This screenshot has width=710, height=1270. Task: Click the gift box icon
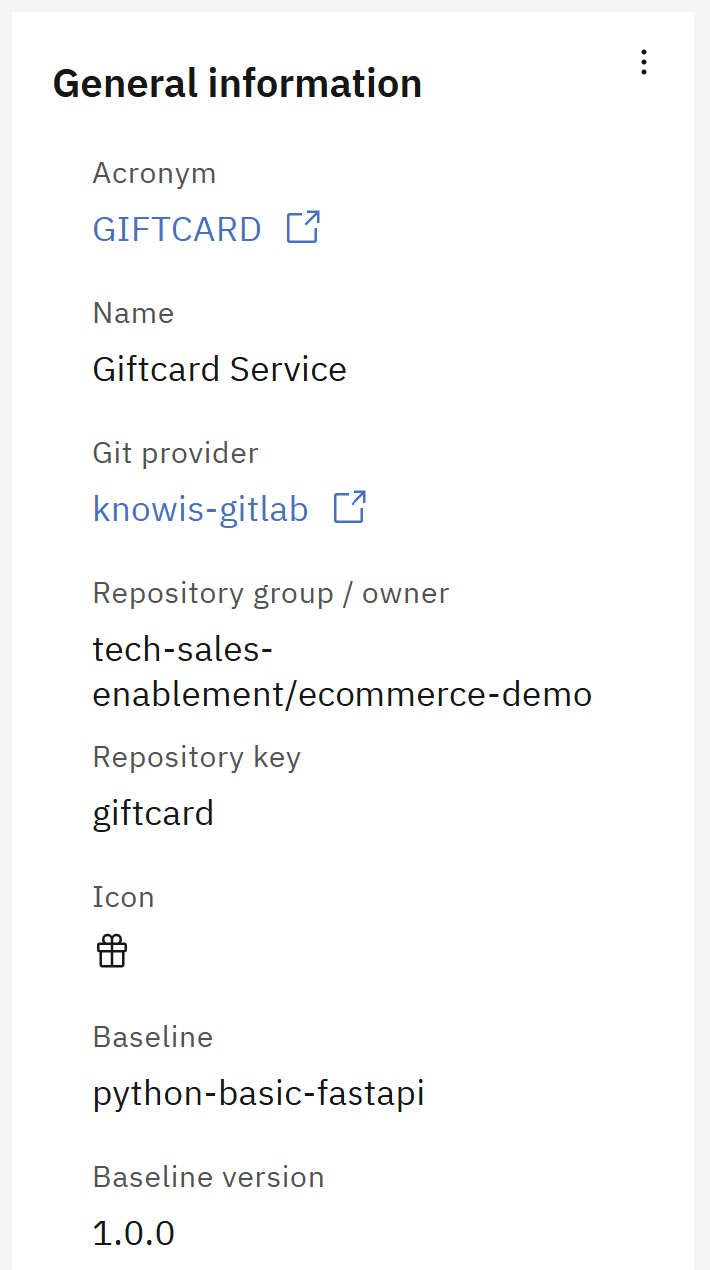[112, 951]
